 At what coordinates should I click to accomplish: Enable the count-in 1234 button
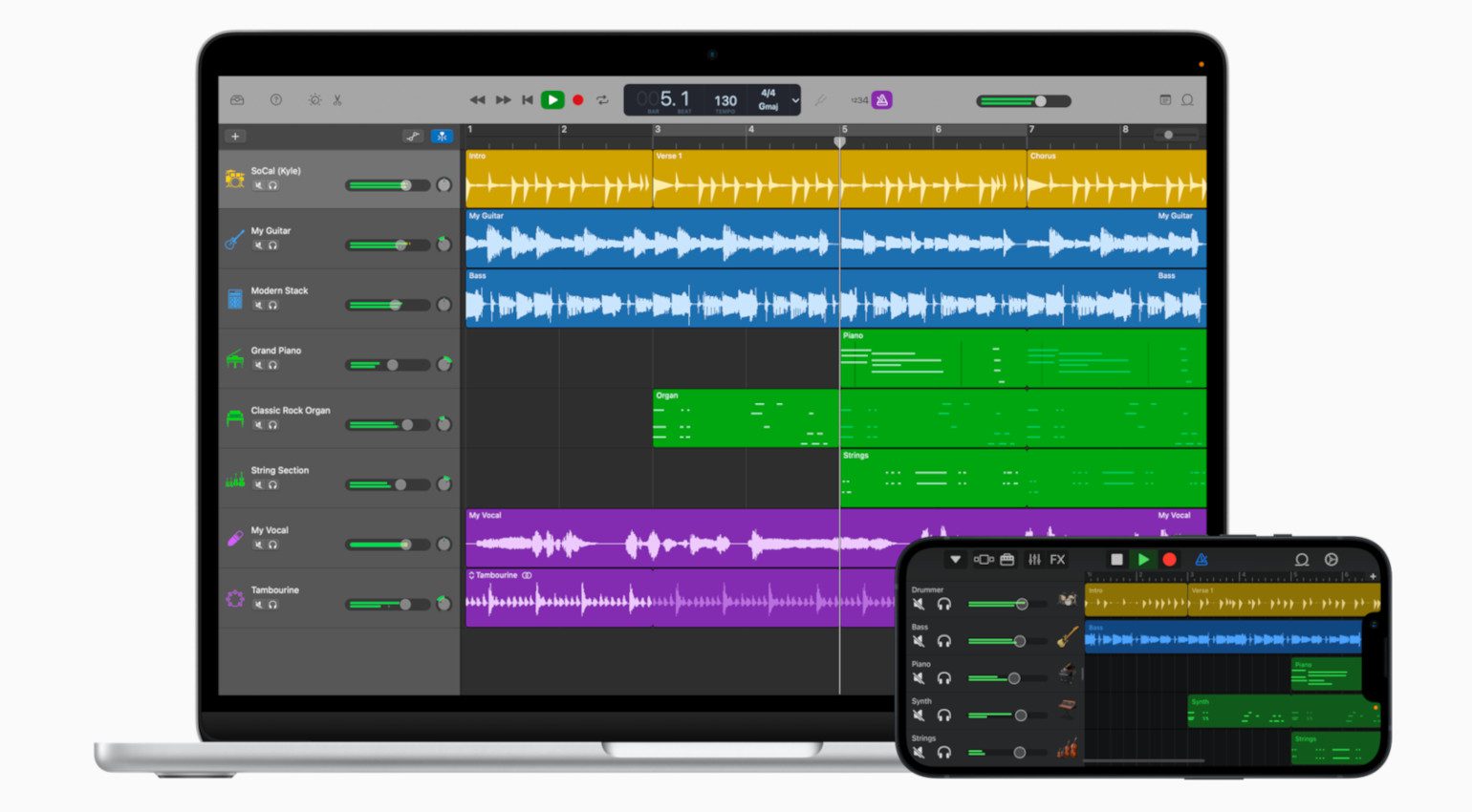[x=859, y=100]
